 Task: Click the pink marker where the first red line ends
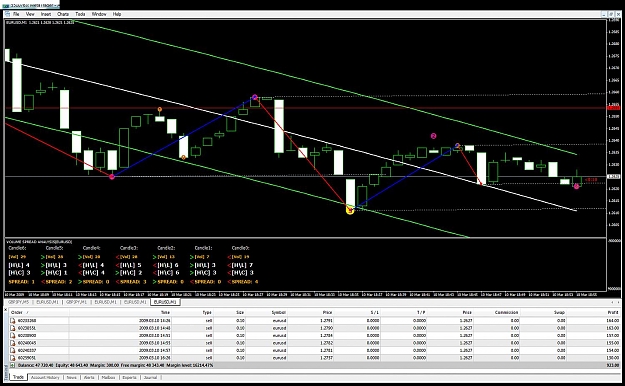112,176
